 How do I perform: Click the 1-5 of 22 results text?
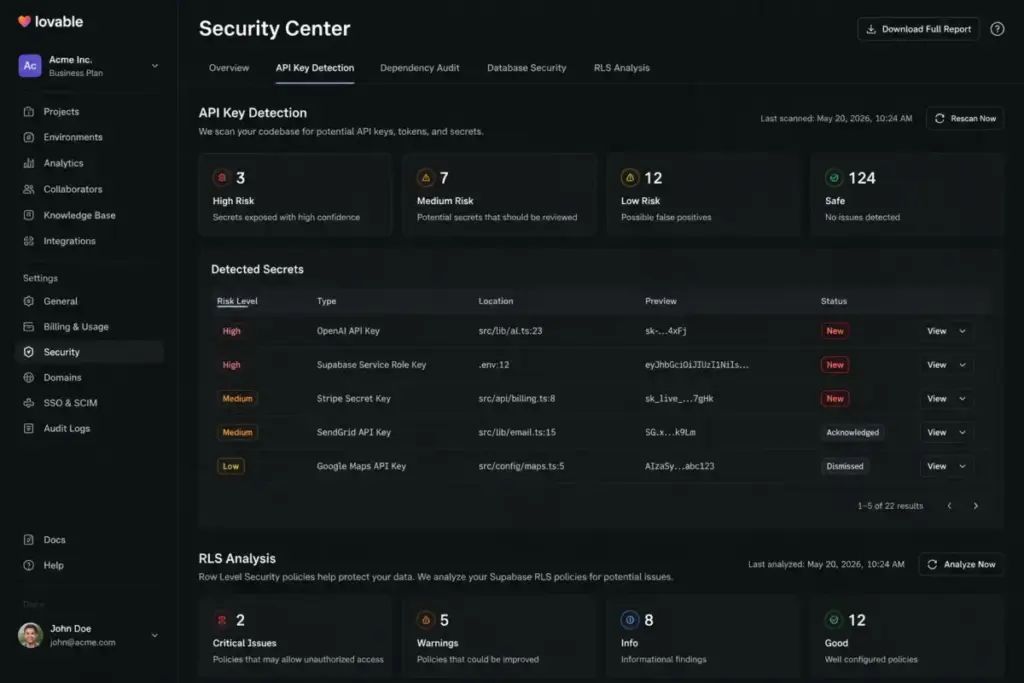pos(890,506)
